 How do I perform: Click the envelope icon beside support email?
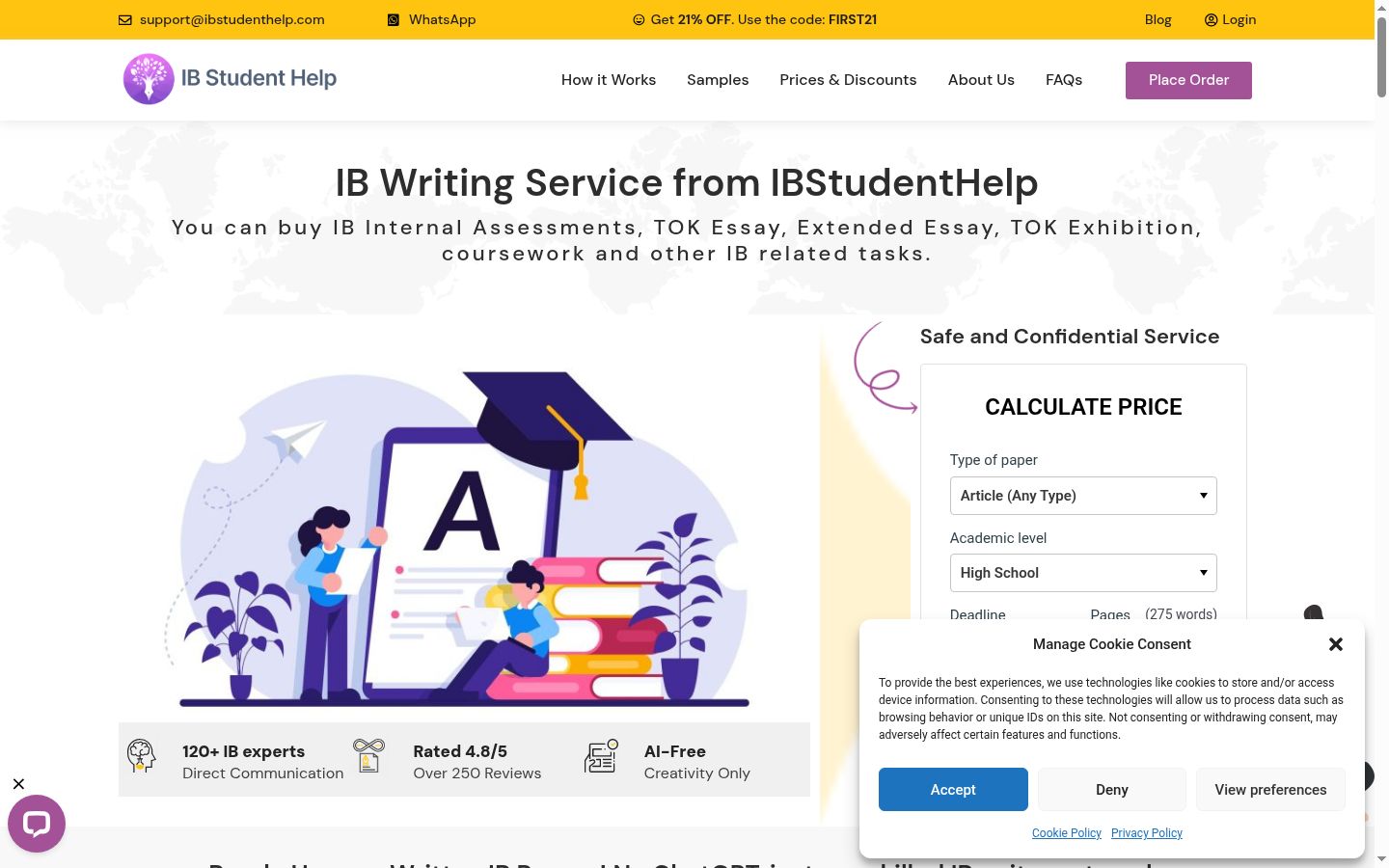[x=125, y=20]
